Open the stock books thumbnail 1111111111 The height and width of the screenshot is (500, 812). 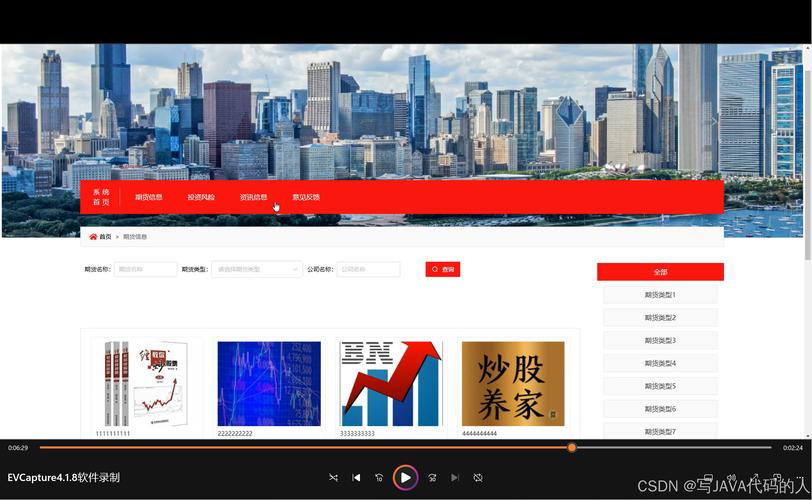click(x=147, y=384)
